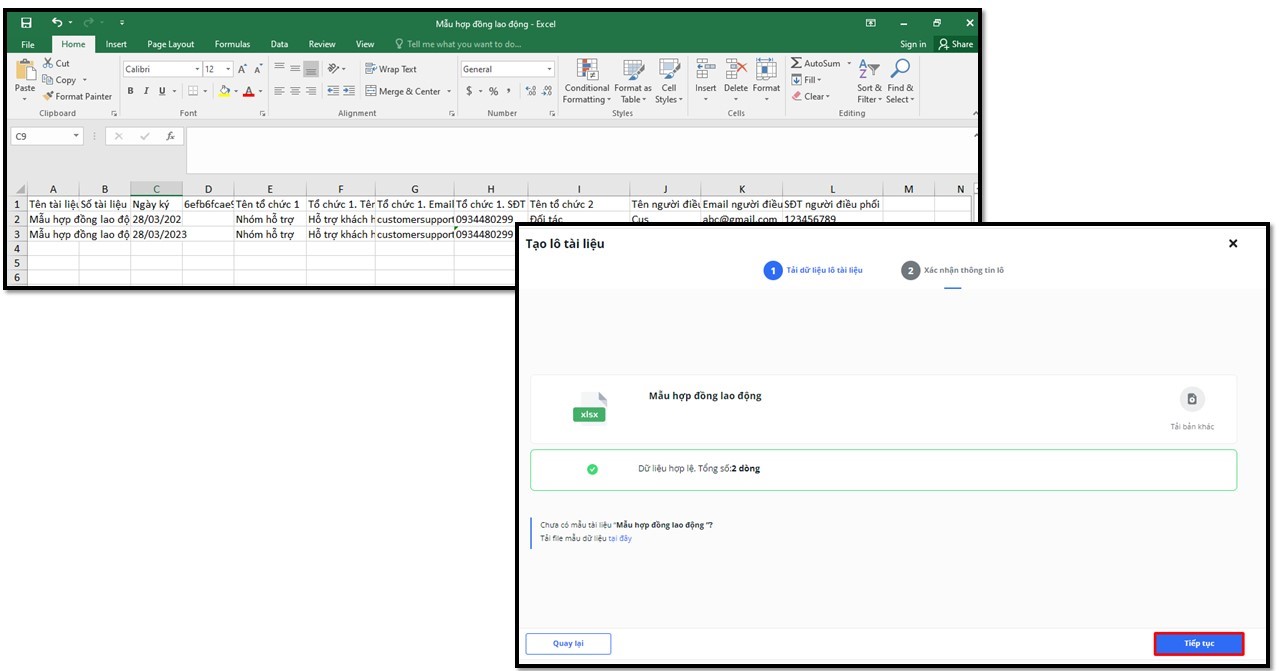Click the Copy icon in the Clipboard group
Image resolution: width=1280 pixels, height=671 pixels.
[x=48, y=80]
